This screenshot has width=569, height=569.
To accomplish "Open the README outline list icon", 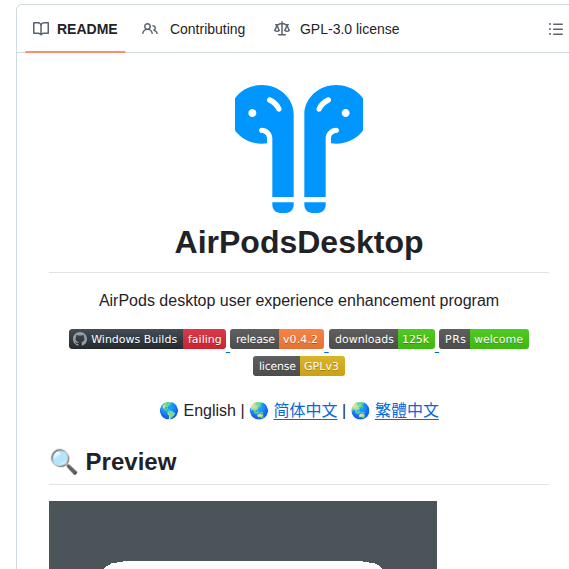I will point(556,29).
